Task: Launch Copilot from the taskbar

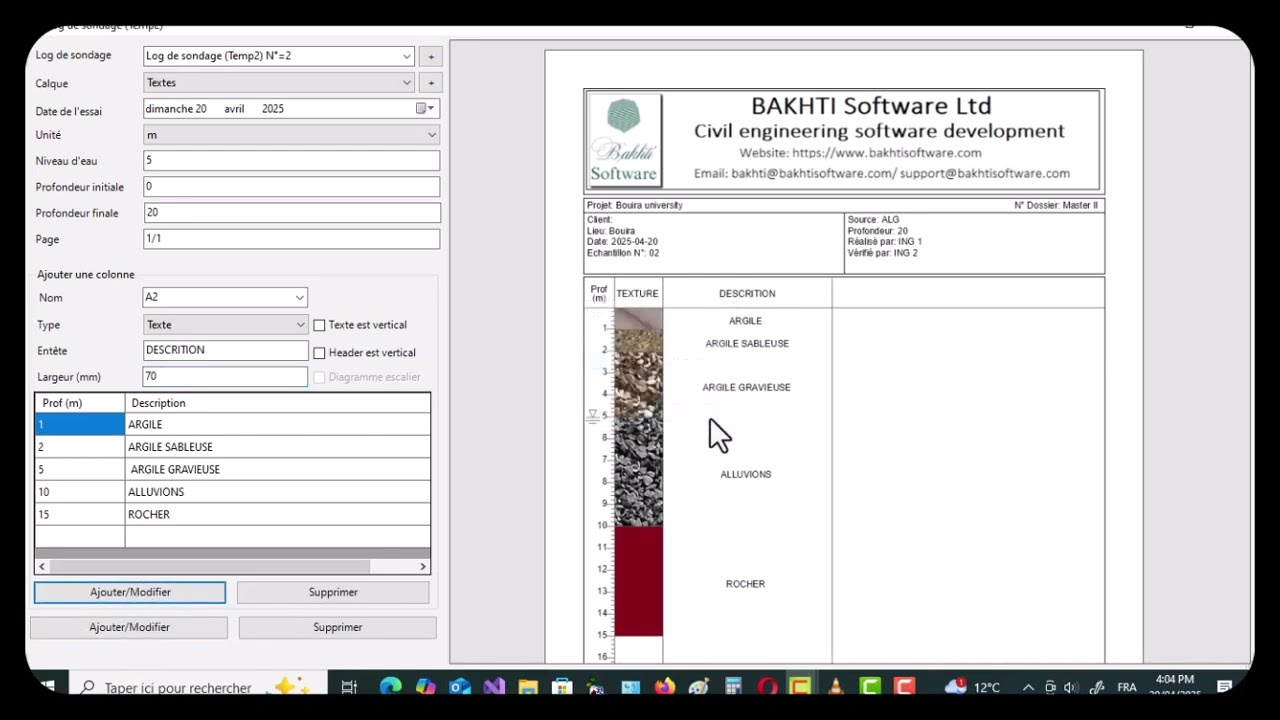Action: click(426, 687)
